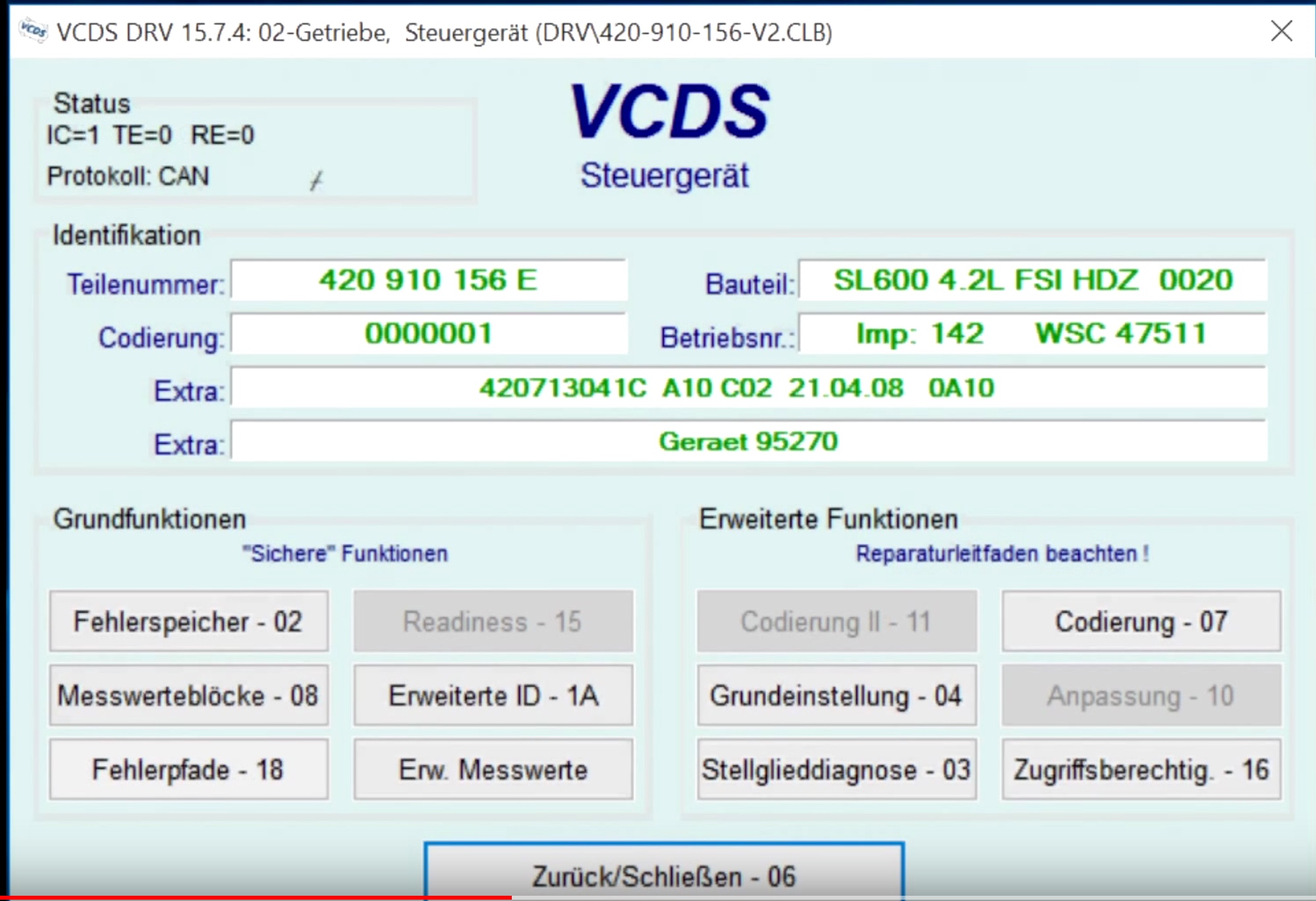Click the Bauteil: label
1316x901 pixels.
tap(750, 285)
